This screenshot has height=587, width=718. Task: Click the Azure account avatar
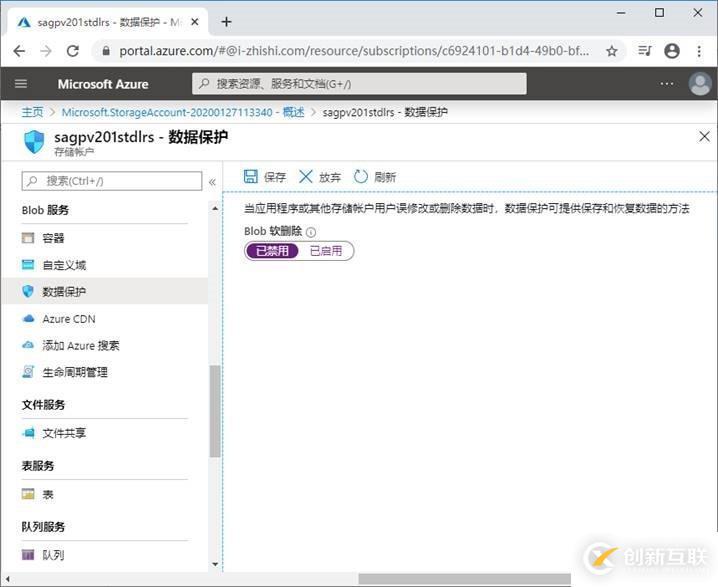700,84
